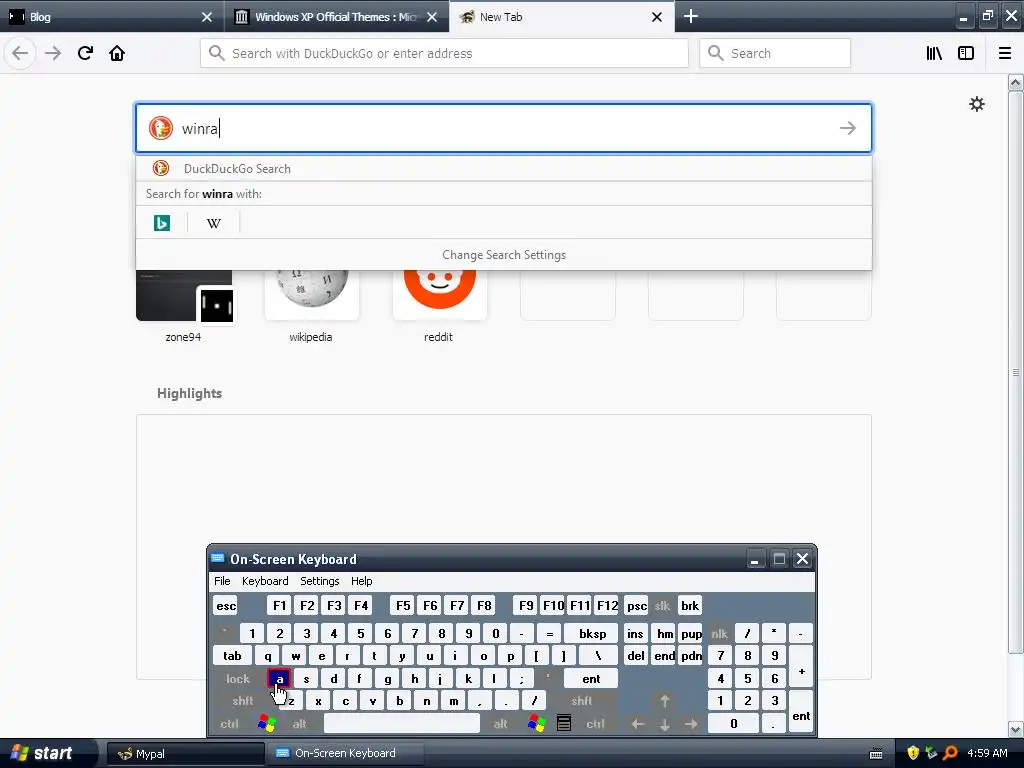Toggle the lock (caps lock) key

click(238, 679)
